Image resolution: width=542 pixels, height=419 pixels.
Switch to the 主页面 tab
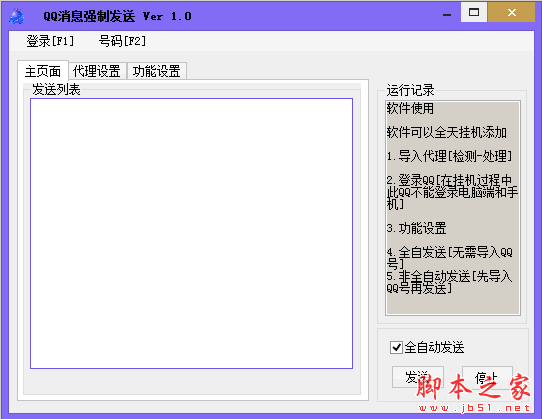pos(43,71)
